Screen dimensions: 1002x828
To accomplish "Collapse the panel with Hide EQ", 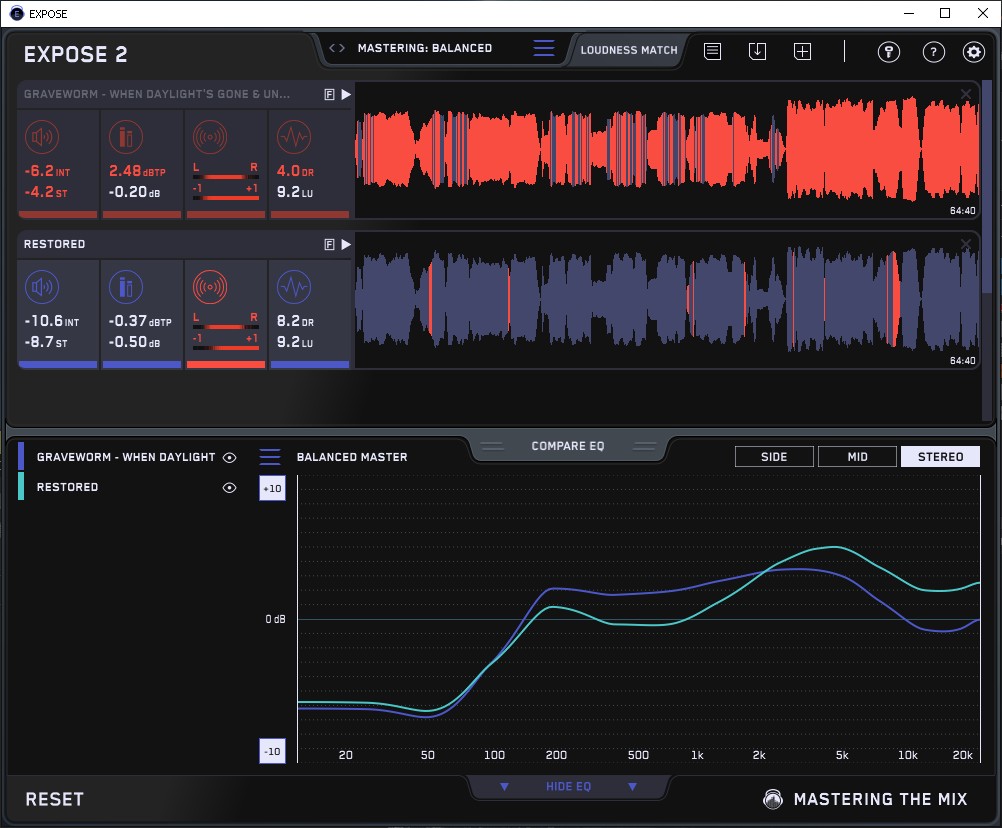I will pos(568,787).
